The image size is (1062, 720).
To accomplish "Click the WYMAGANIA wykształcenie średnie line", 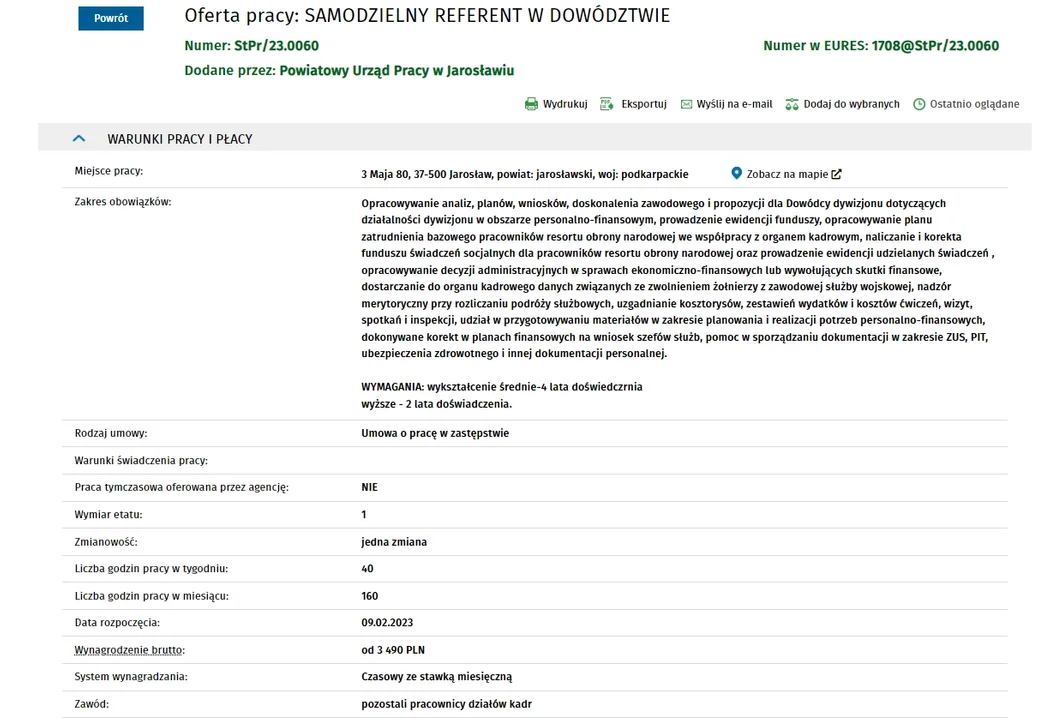I will click(x=501, y=387).
